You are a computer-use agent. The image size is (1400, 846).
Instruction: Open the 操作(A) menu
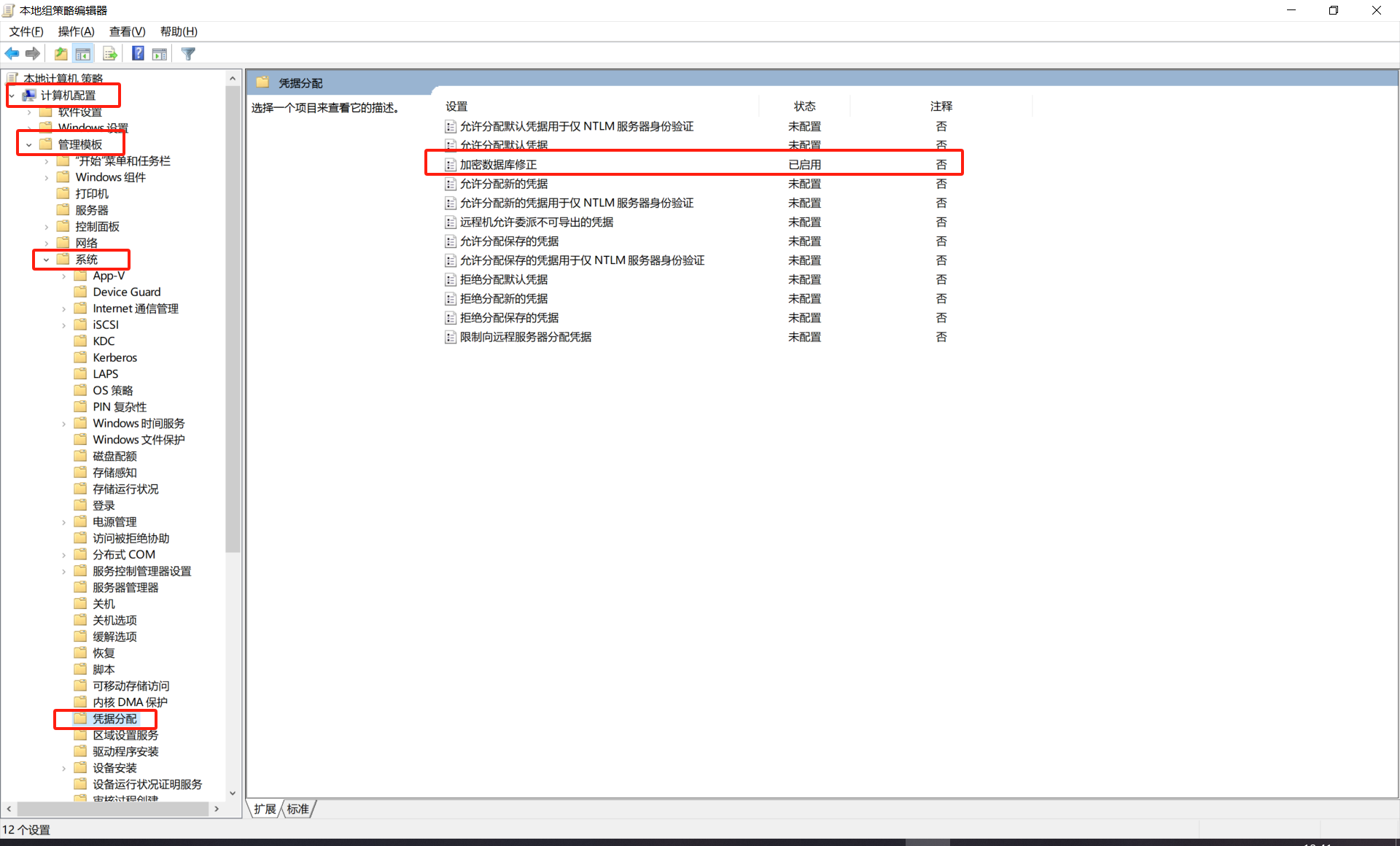coord(76,31)
